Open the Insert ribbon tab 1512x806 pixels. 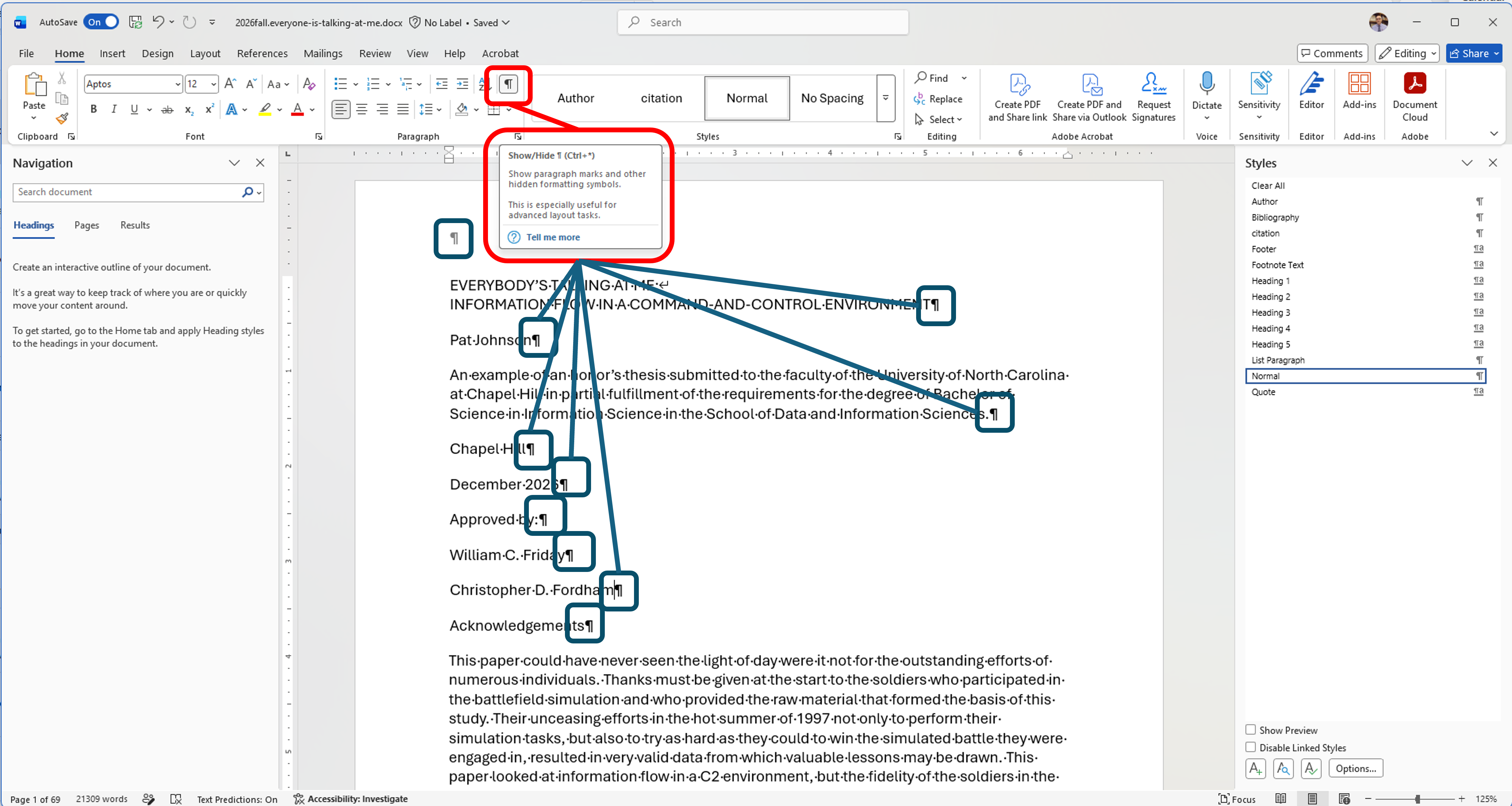coord(112,53)
